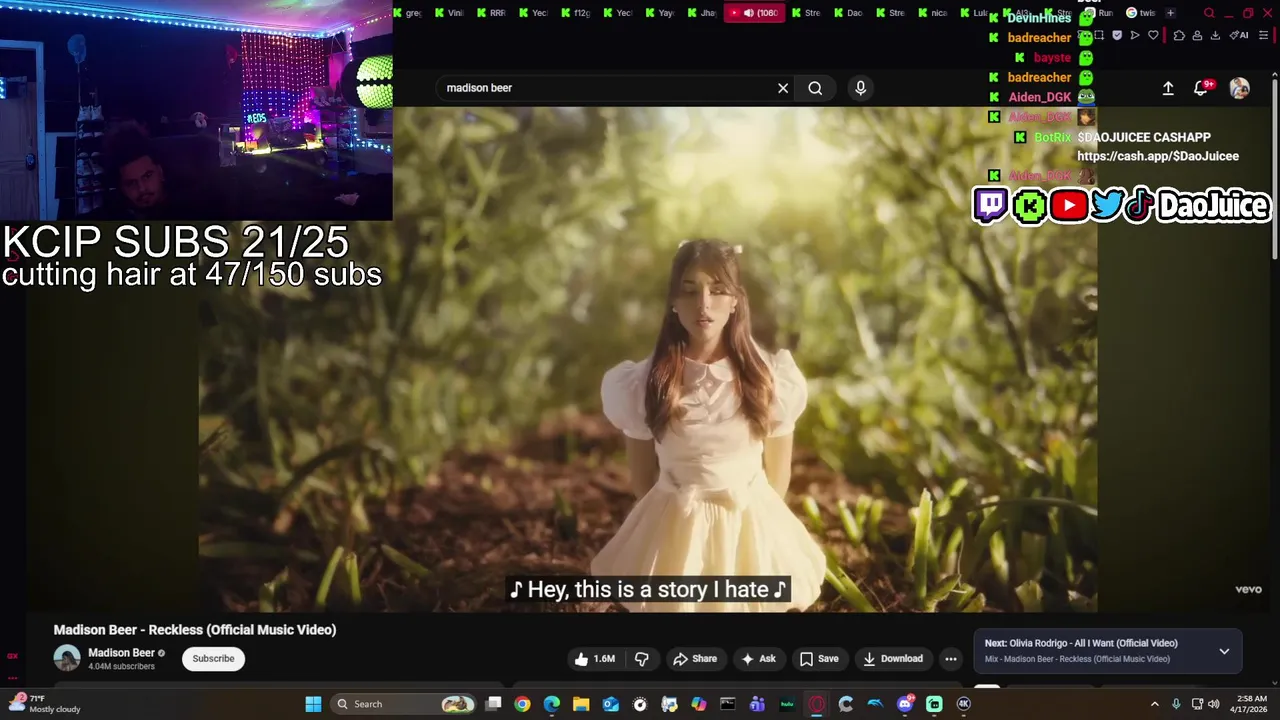
Task: Click the heart bookmark icon in browser toolbar
Action: pos(1153,36)
